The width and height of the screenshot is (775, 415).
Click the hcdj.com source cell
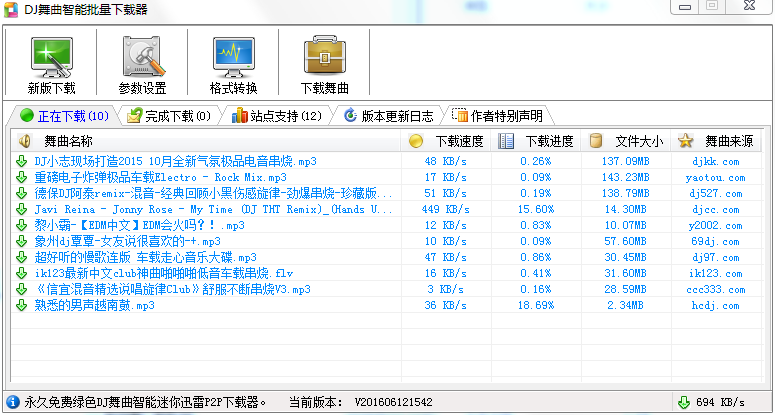coord(716,305)
